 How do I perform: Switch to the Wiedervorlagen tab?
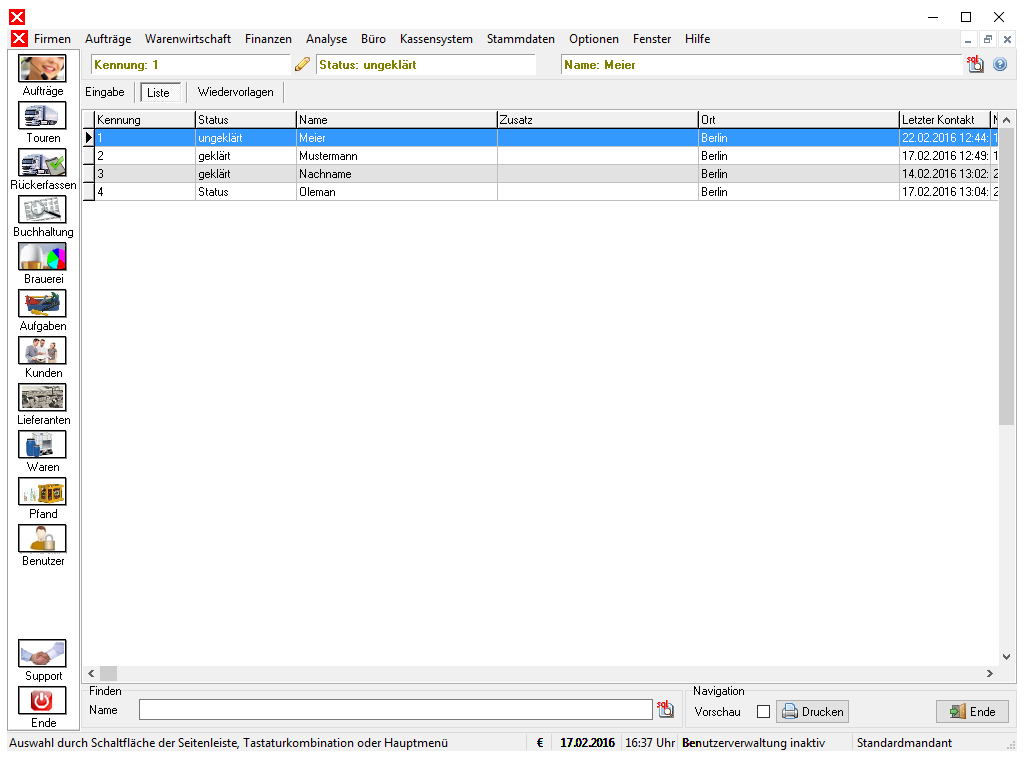point(235,92)
